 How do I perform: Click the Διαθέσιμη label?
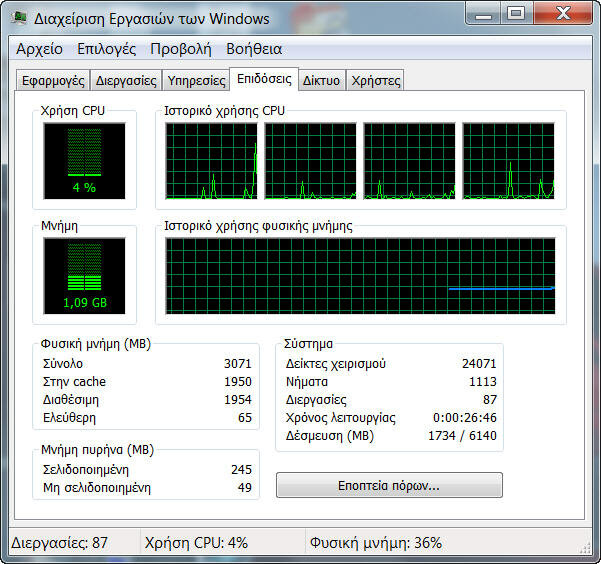[x=71, y=400]
